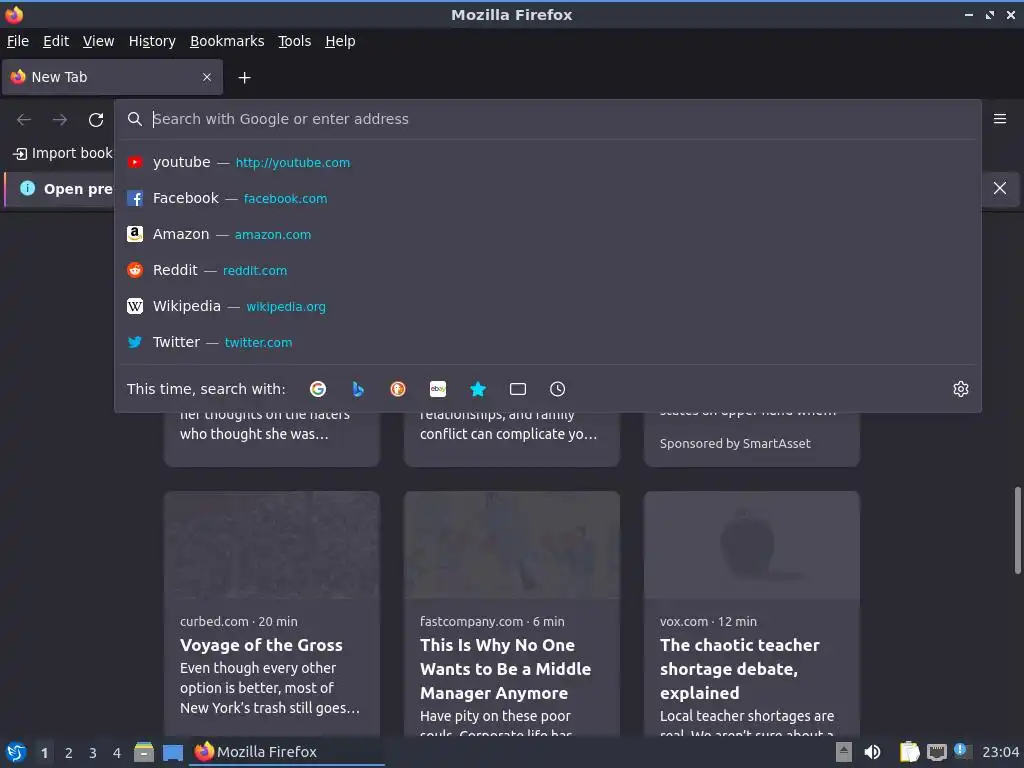The image size is (1024, 768).
Task: Reload the current page
Action: click(x=96, y=120)
